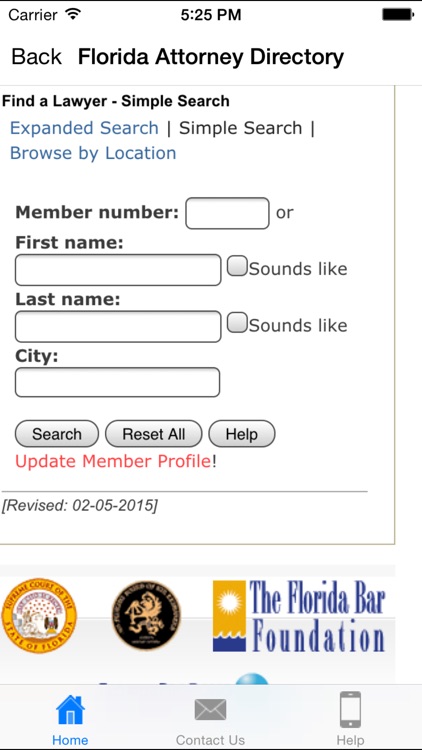Tap the battery indicator icon
The width and height of the screenshot is (422, 750).
pyautogui.click(x=398, y=14)
